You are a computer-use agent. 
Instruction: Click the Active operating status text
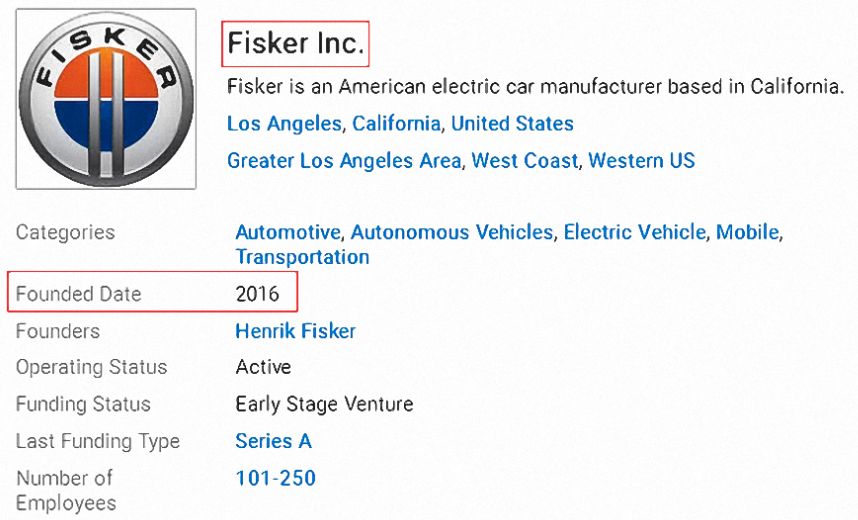pyautogui.click(x=263, y=367)
